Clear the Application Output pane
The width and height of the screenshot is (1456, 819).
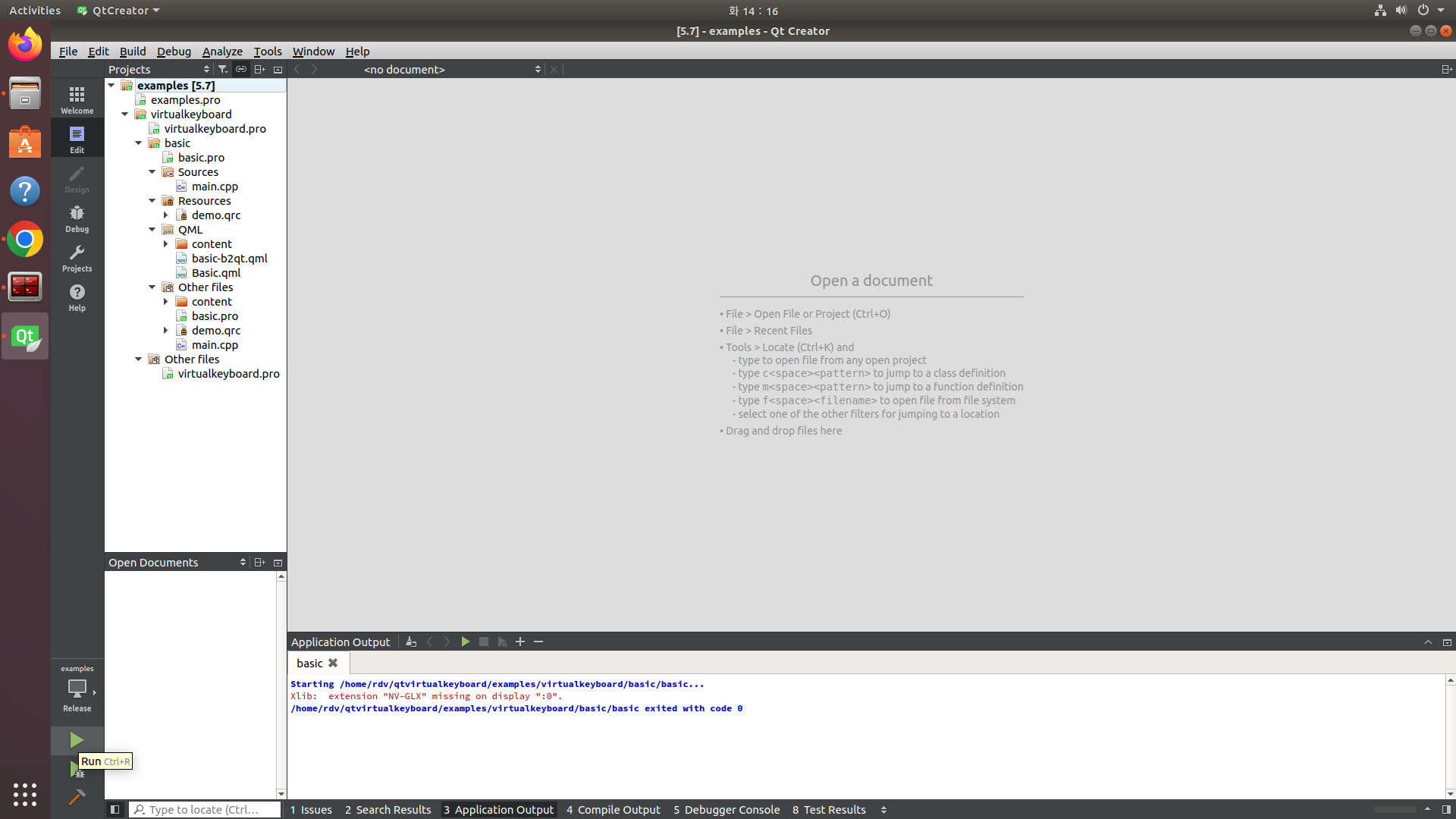411,642
